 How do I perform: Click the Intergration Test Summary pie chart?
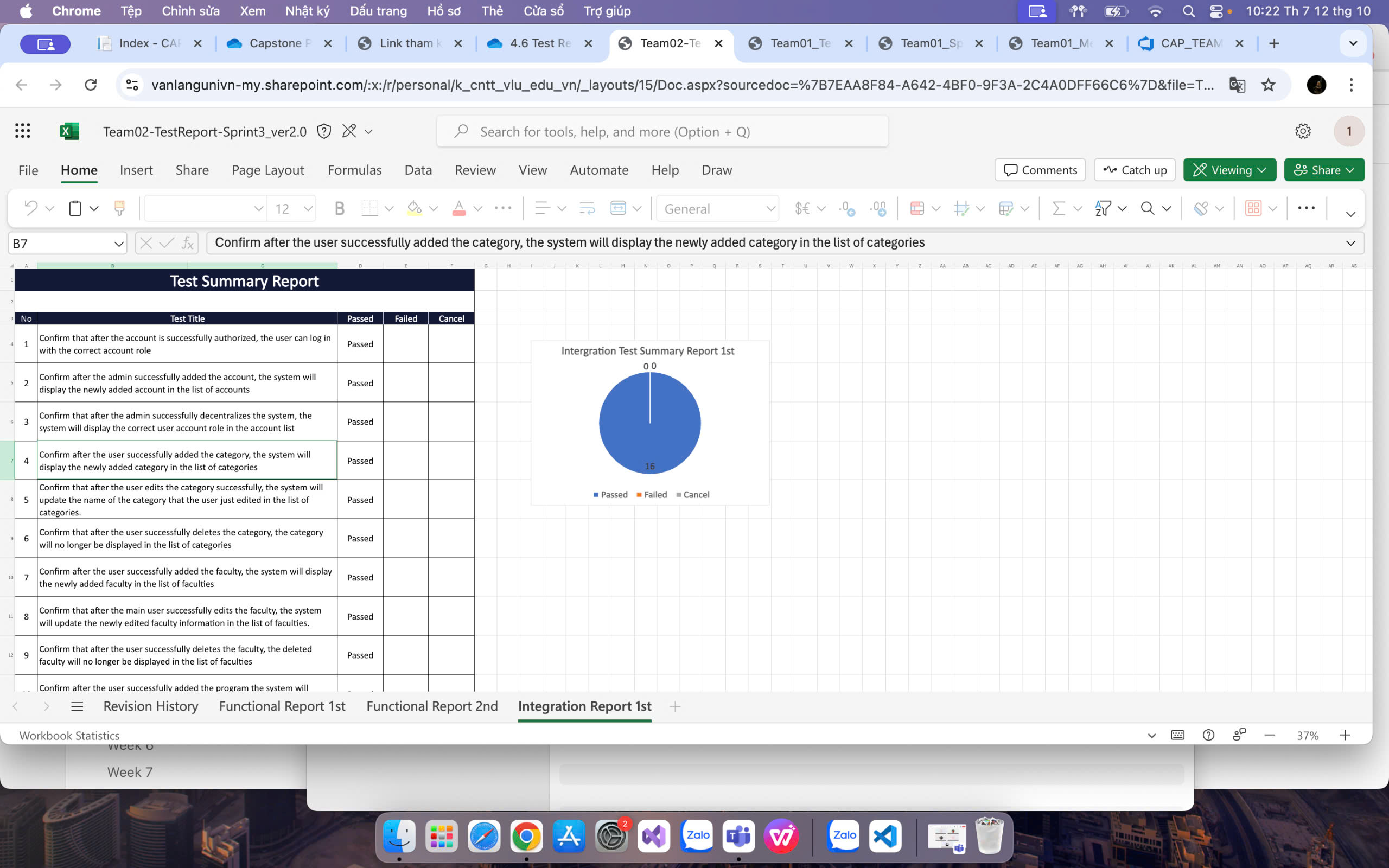(x=649, y=423)
